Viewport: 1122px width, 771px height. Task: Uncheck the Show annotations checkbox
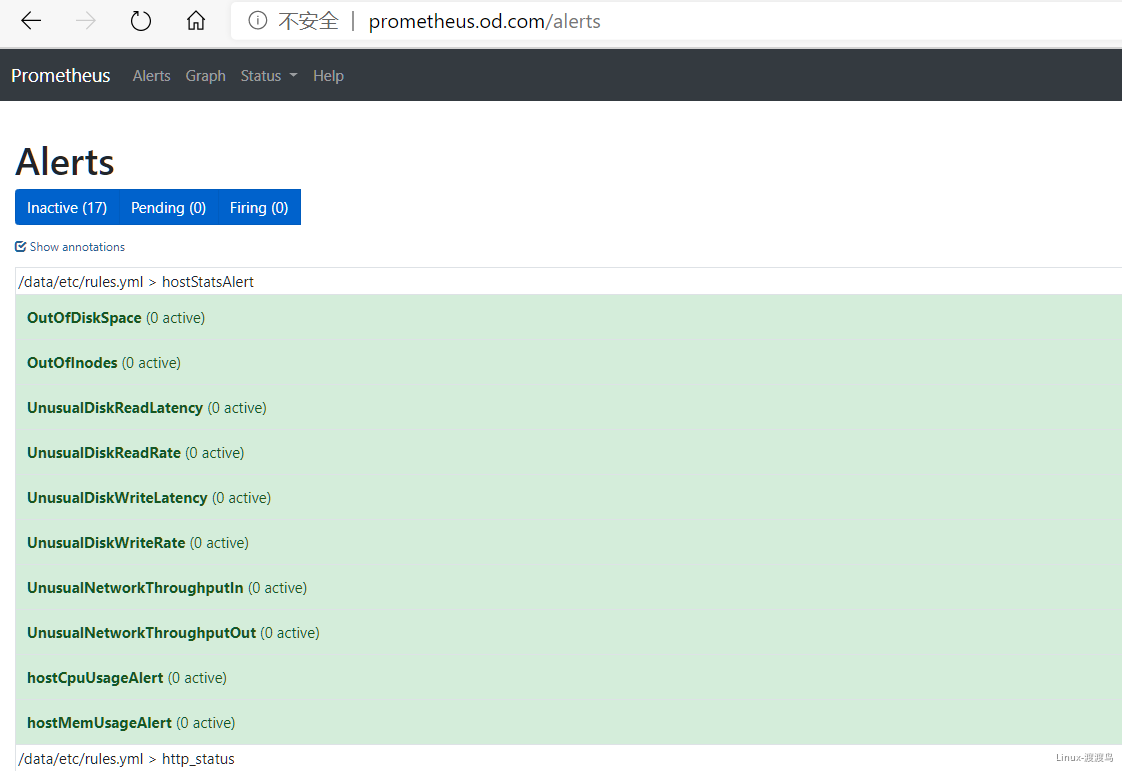click(21, 247)
